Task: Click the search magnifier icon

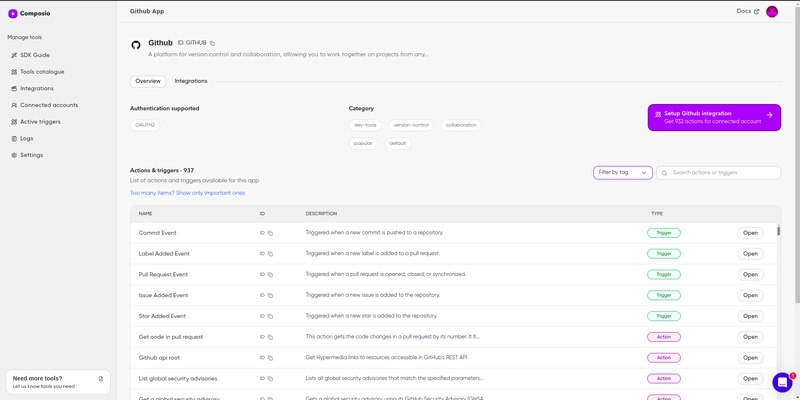Action: pos(664,173)
